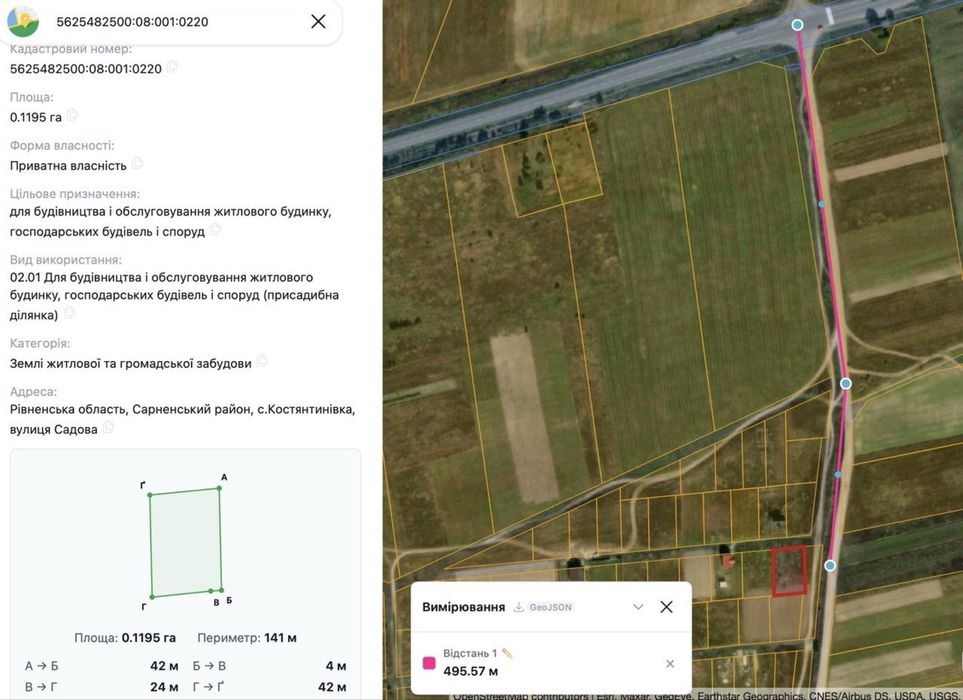
Task: Copy the area value 0.1195 га
Action: coord(72,115)
